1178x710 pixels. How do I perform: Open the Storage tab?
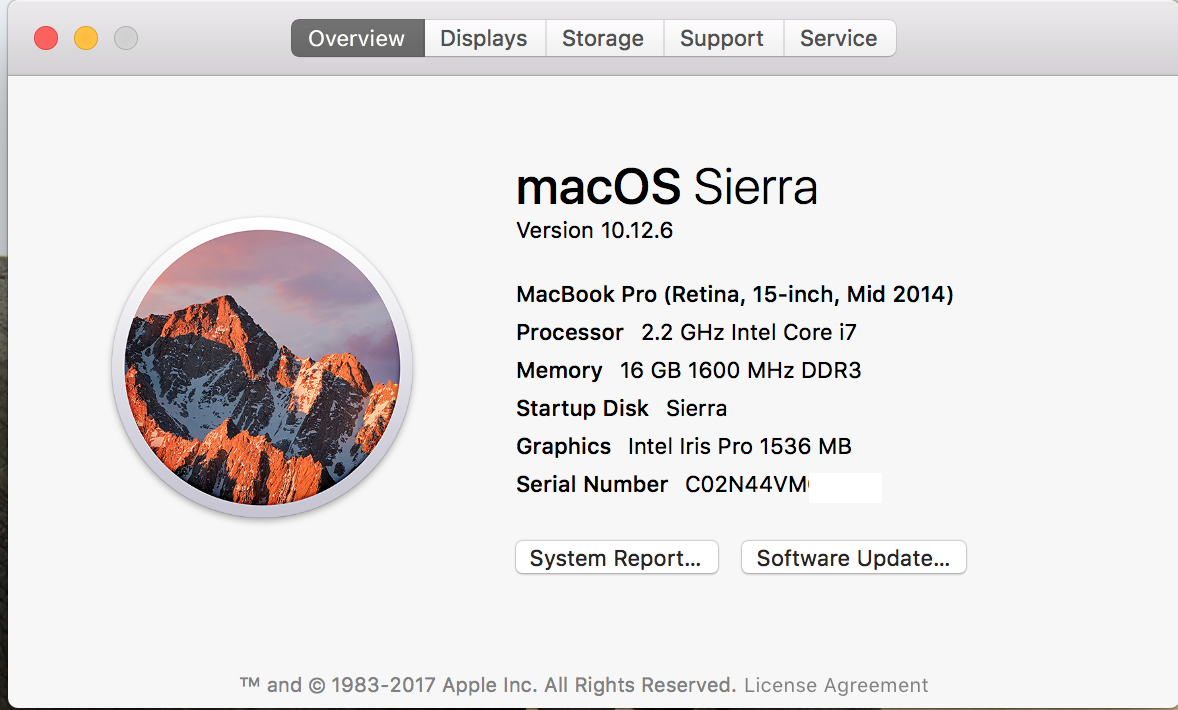pos(604,39)
